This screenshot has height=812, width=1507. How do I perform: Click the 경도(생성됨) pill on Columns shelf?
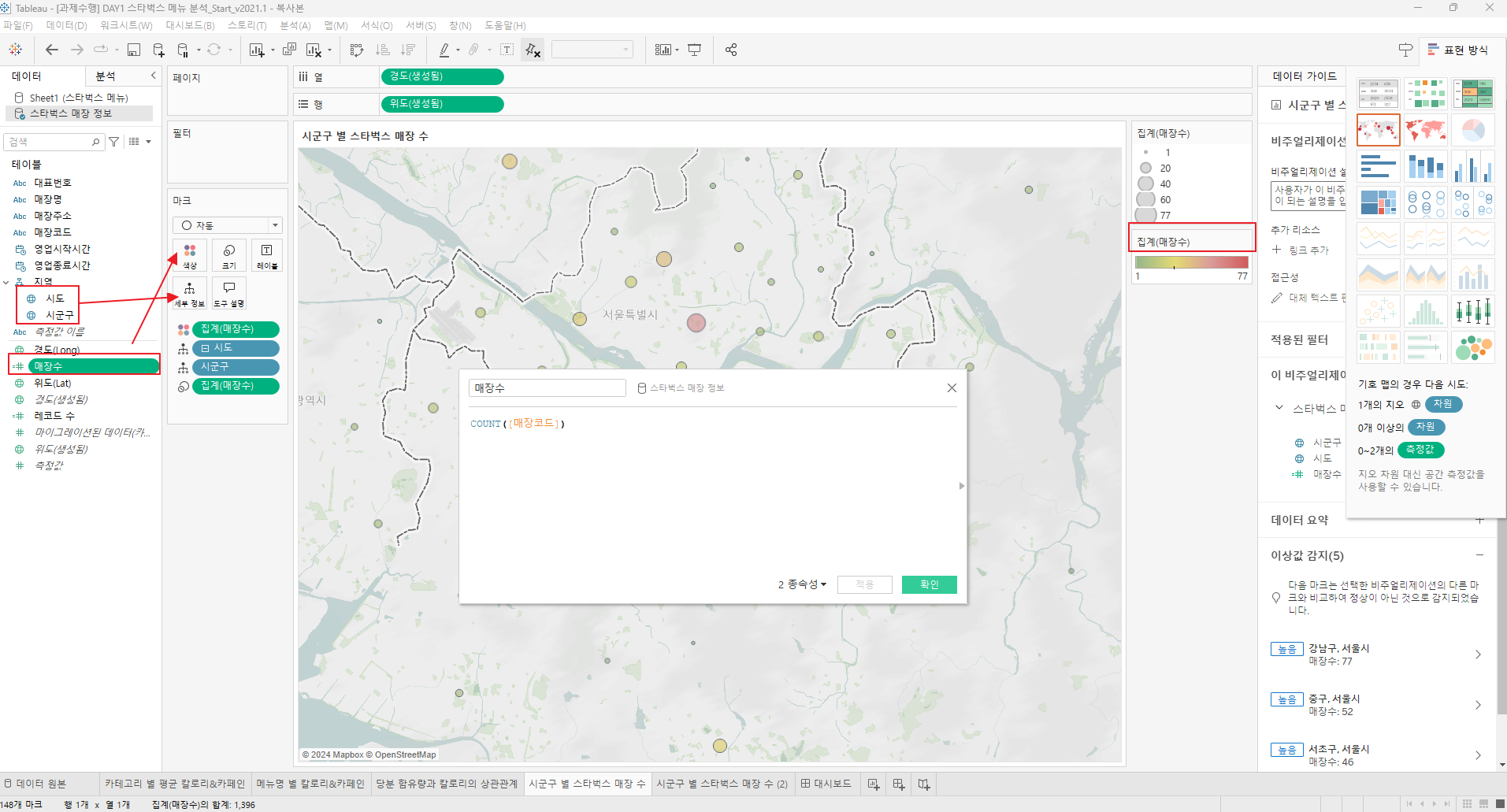click(442, 76)
